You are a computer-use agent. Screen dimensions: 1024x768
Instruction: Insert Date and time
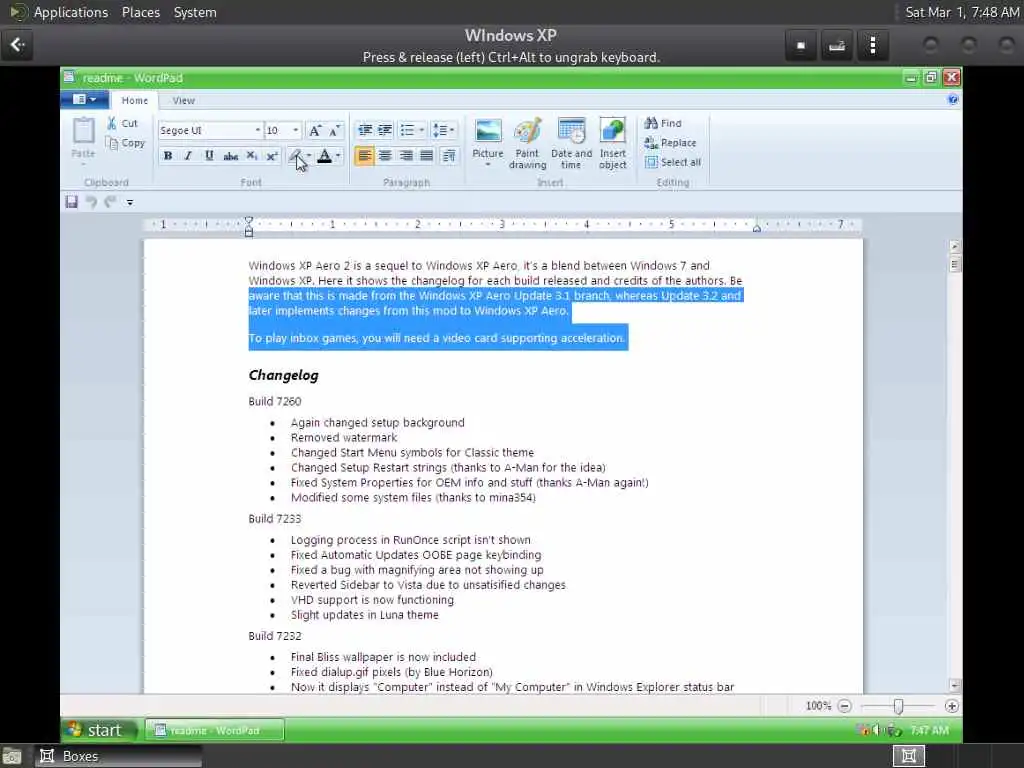[571, 144]
